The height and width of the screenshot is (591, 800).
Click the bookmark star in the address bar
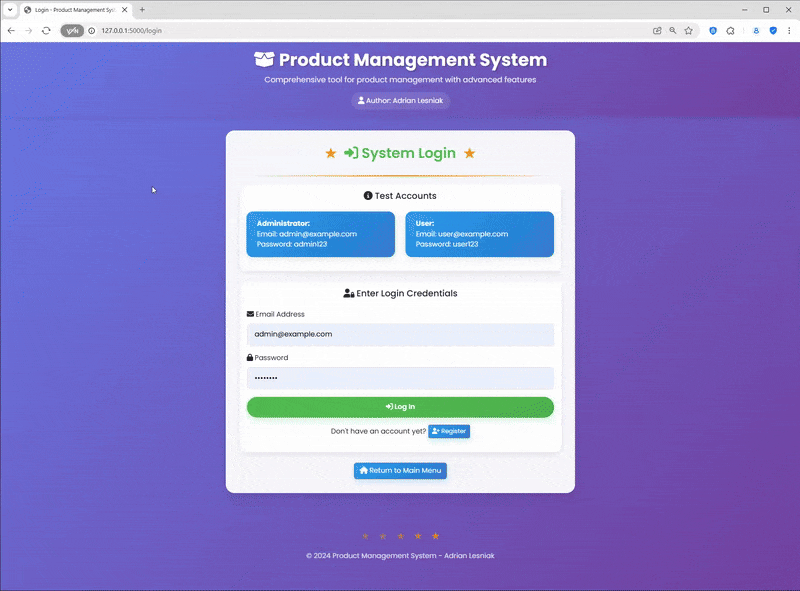(688, 30)
